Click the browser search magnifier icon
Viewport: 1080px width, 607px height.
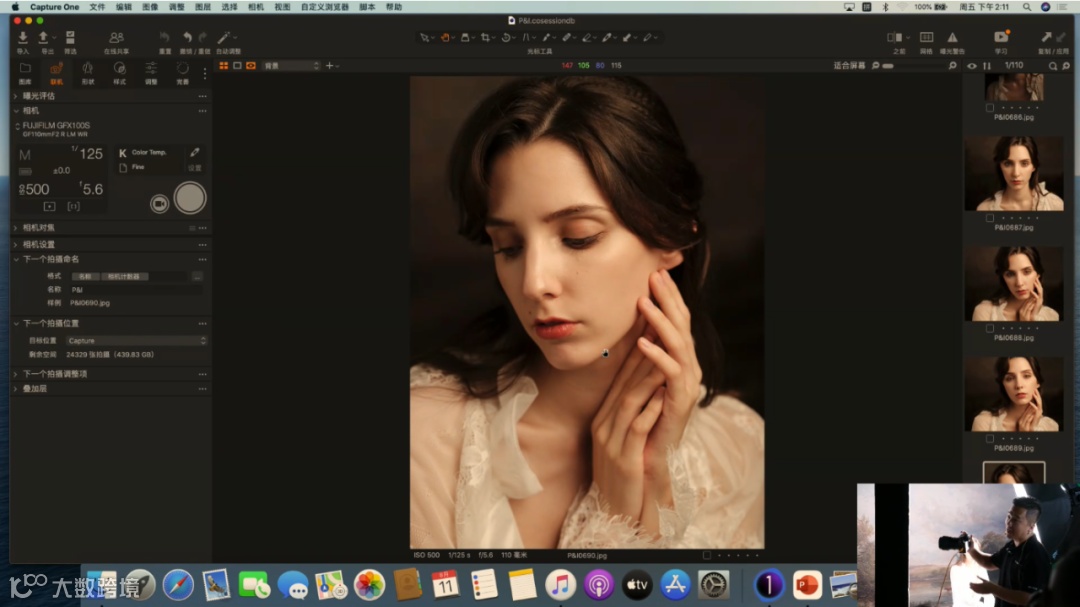coord(1053,66)
